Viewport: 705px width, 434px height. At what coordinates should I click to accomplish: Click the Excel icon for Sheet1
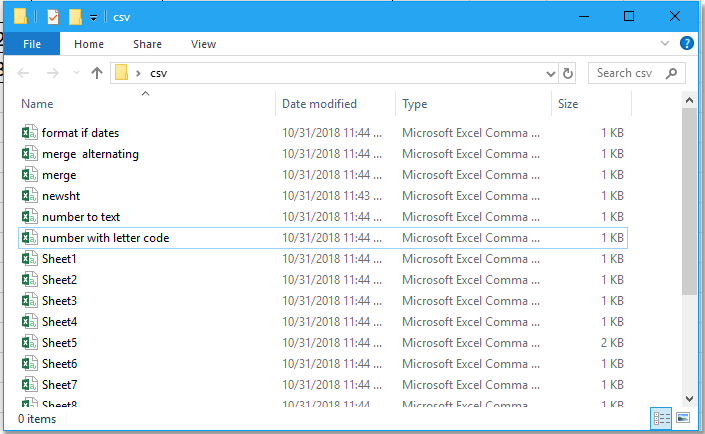click(30, 259)
